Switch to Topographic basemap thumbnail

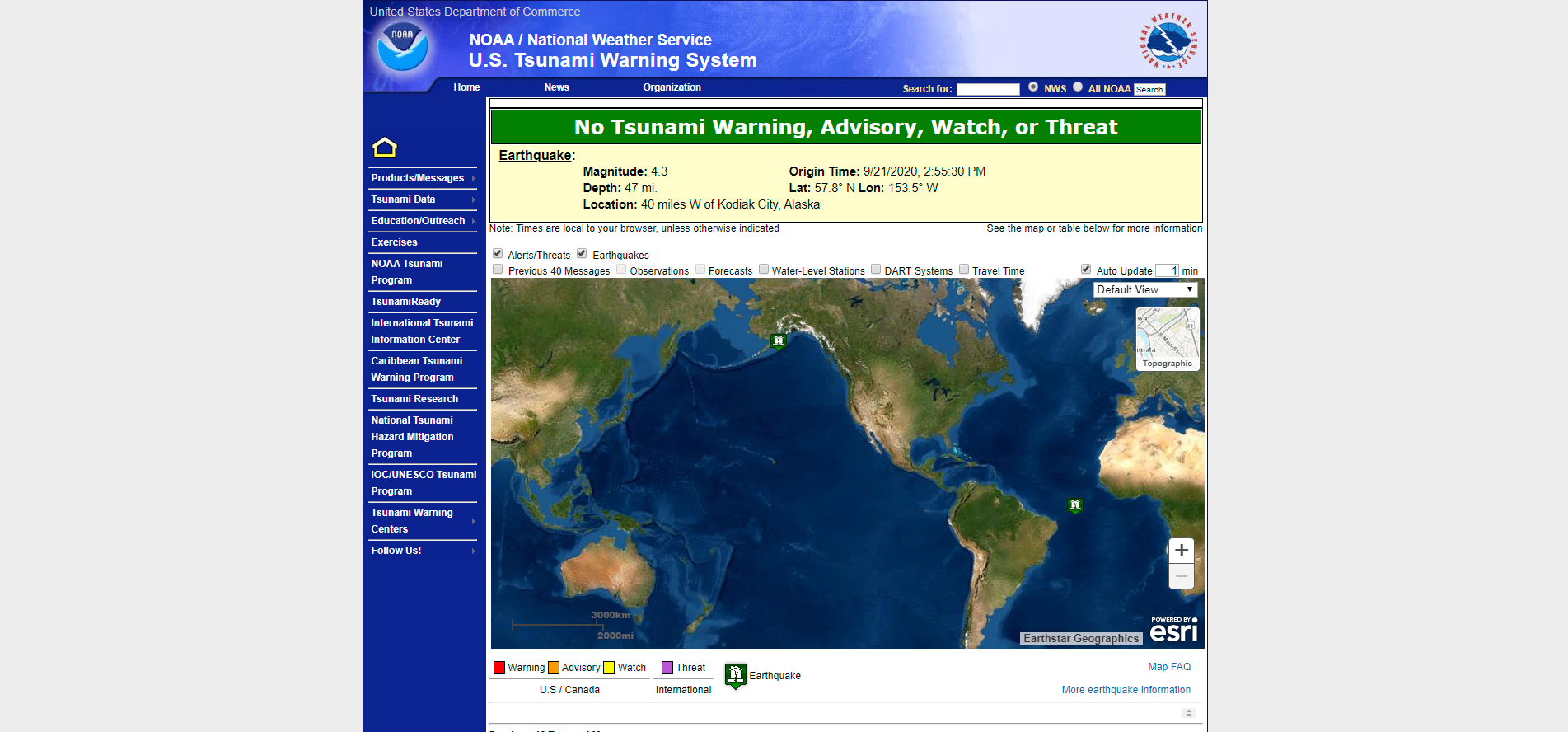[1167, 339]
